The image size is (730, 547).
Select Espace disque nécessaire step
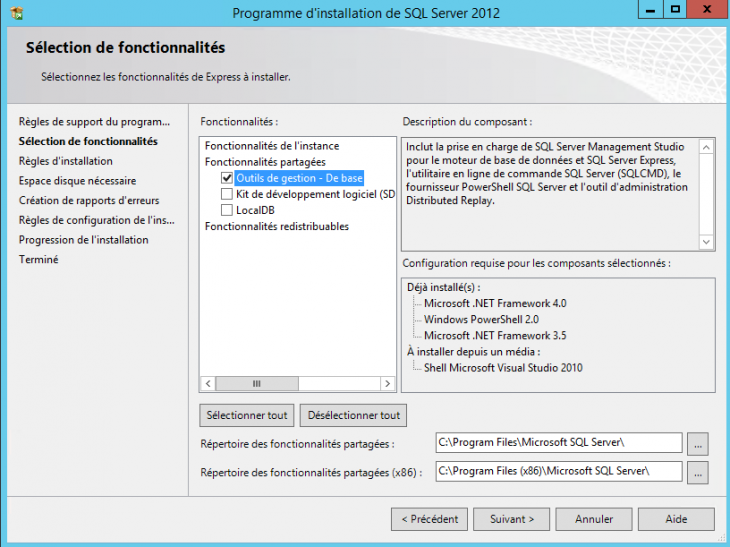77,181
